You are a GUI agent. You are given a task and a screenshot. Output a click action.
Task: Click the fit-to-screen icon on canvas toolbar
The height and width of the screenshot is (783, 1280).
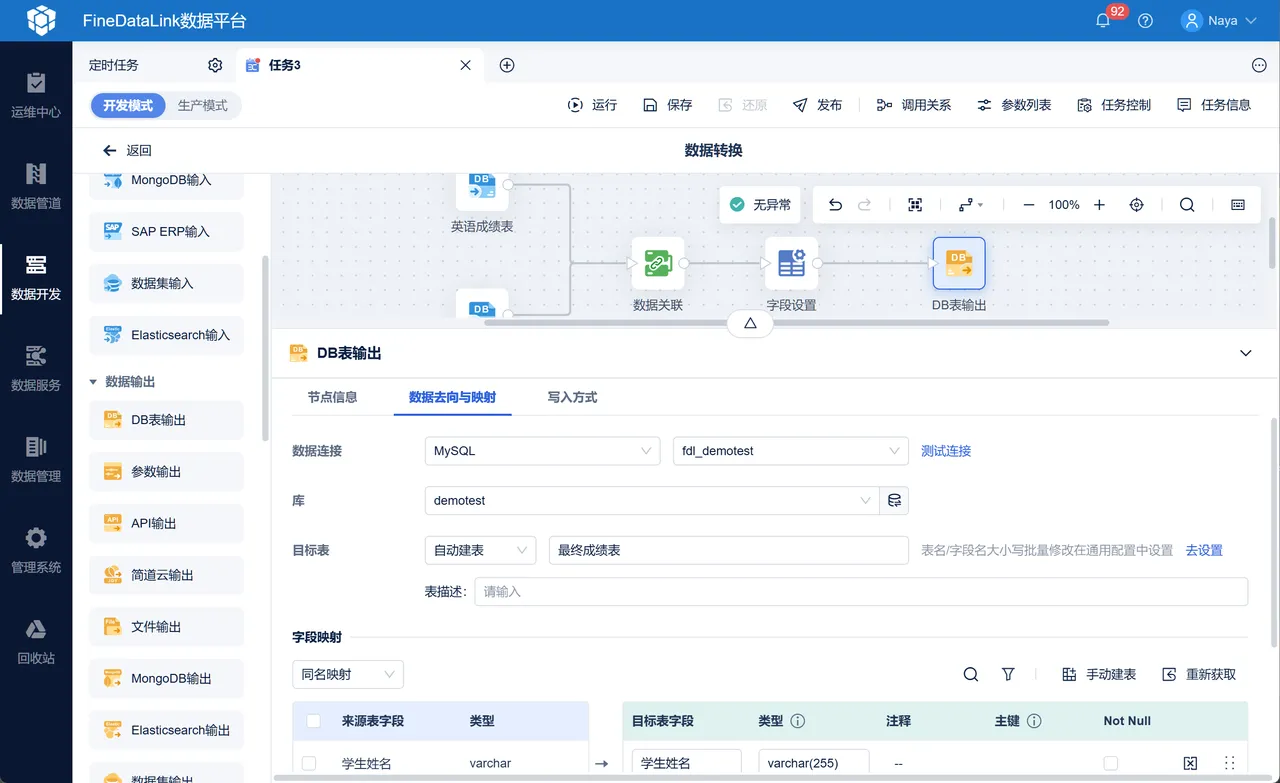914,205
